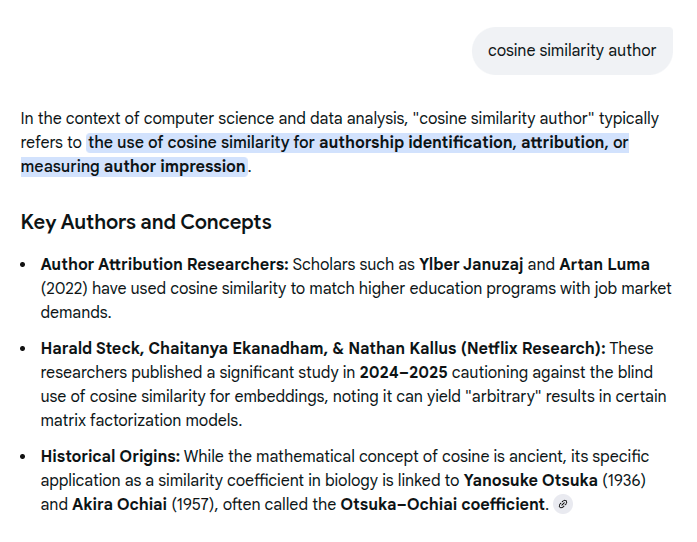Screen dimensions: 697x542
Task: Click the bullet beside Historical Origins entry
Action: tap(24, 457)
